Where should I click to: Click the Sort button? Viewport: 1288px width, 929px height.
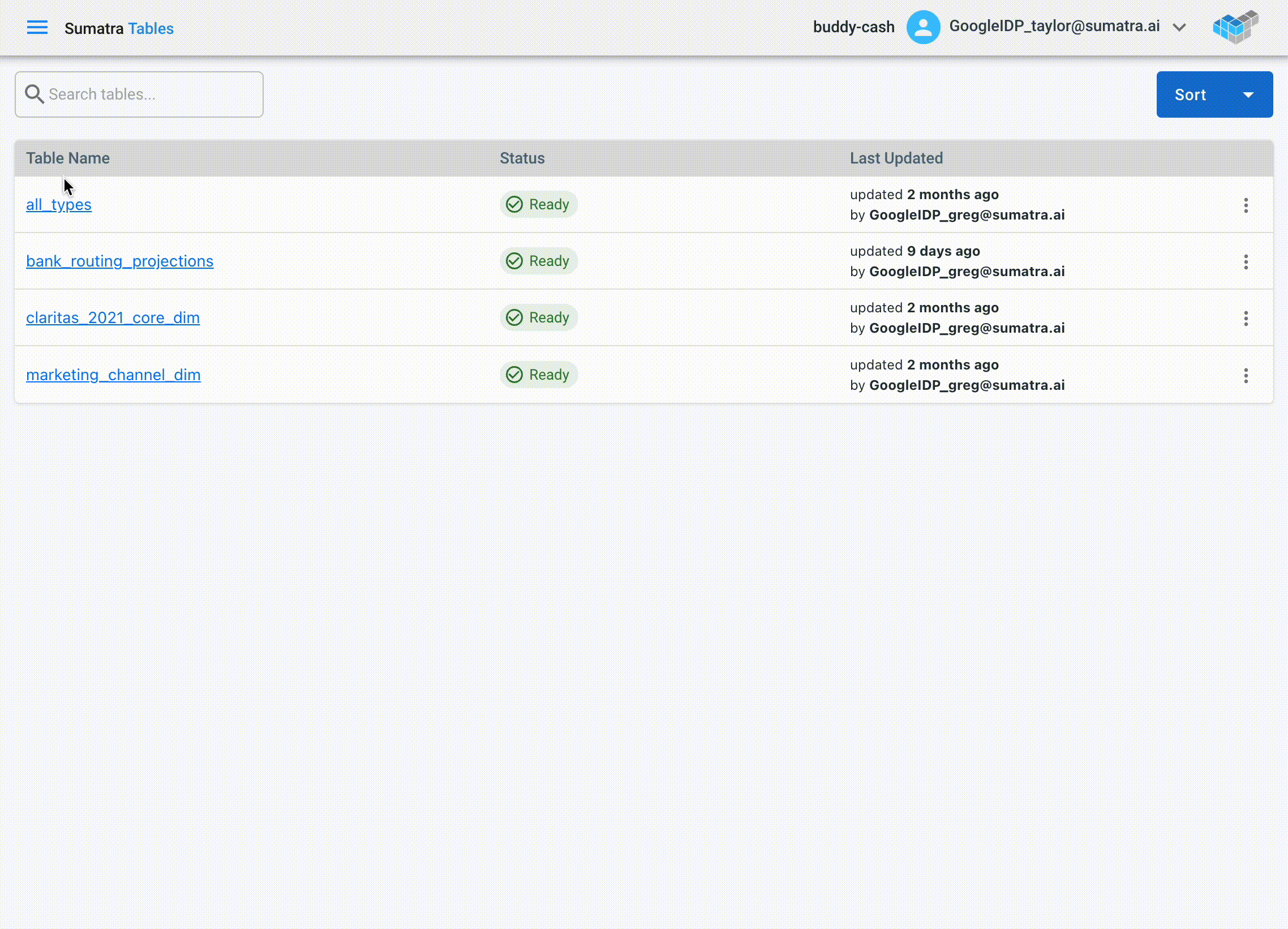click(x=1190, y=95)
